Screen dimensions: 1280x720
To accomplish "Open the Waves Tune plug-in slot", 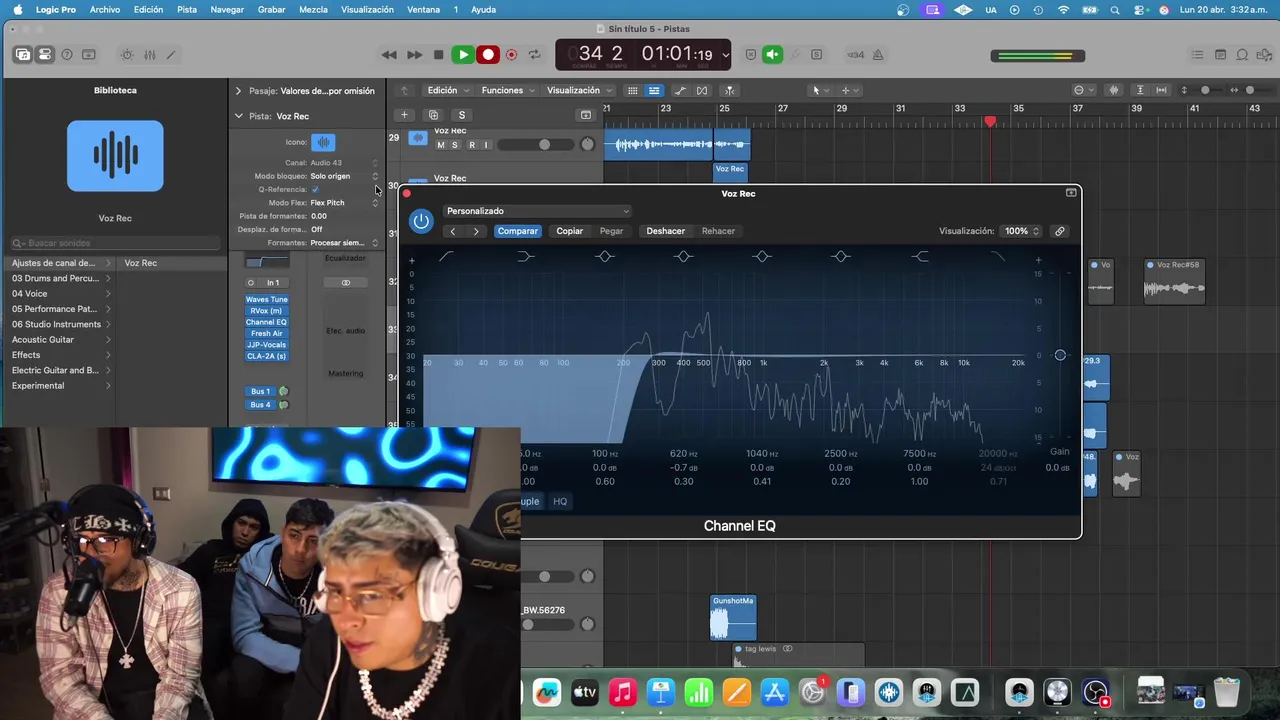I will pos(267,299).
